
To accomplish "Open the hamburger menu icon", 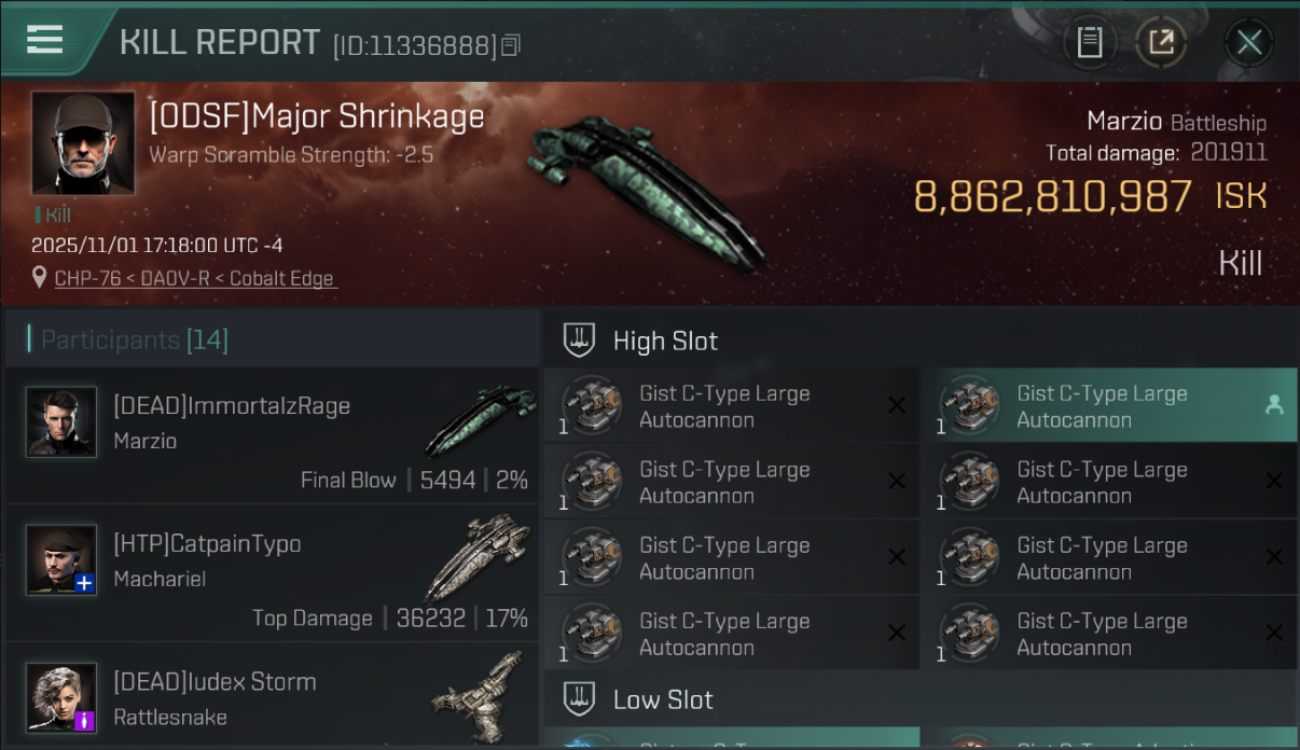I will point(45,39).
